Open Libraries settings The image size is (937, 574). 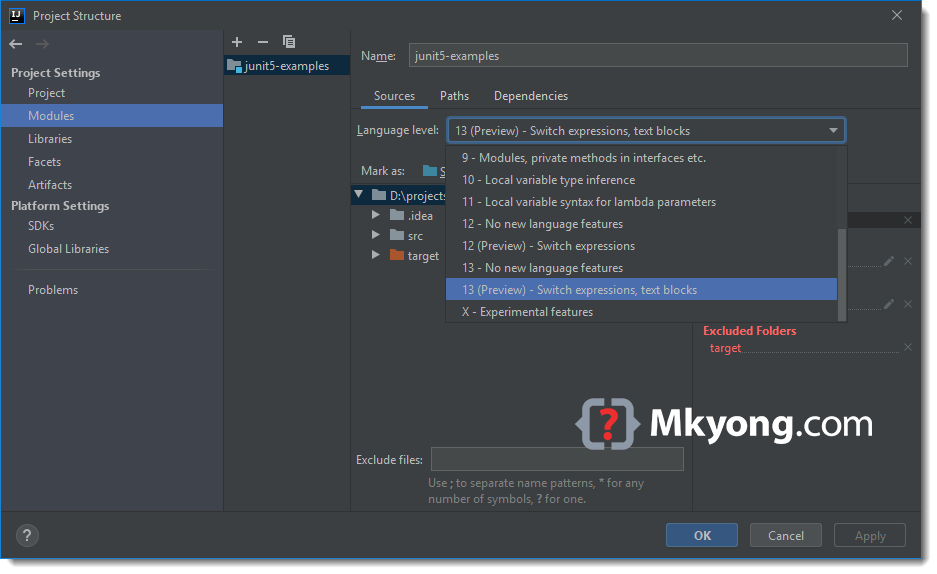click(x=50, y=139)
